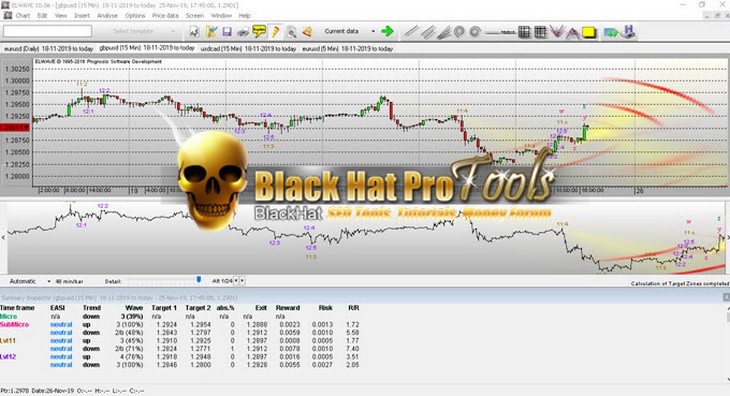Click the yellow speech bubble icon

(x=259, y=31)
